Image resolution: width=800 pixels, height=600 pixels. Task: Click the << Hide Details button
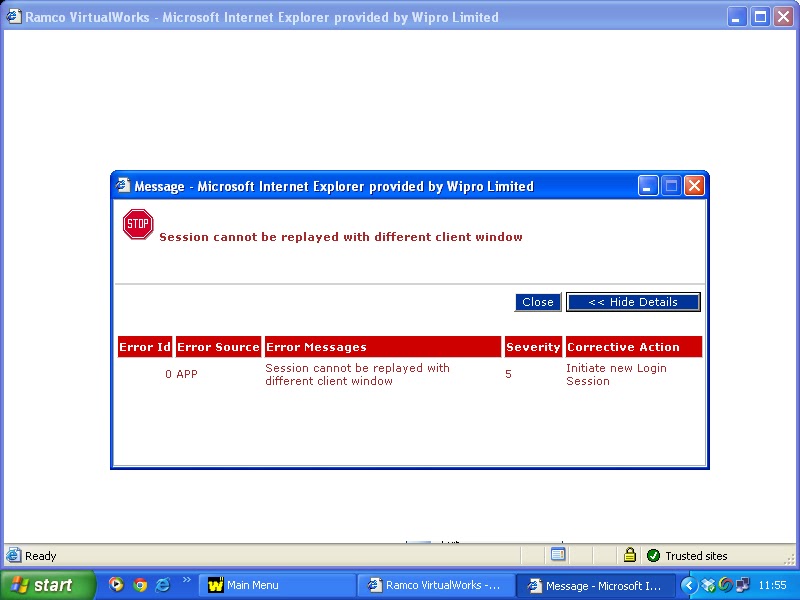pyautogui.click(x=633, y=302)
